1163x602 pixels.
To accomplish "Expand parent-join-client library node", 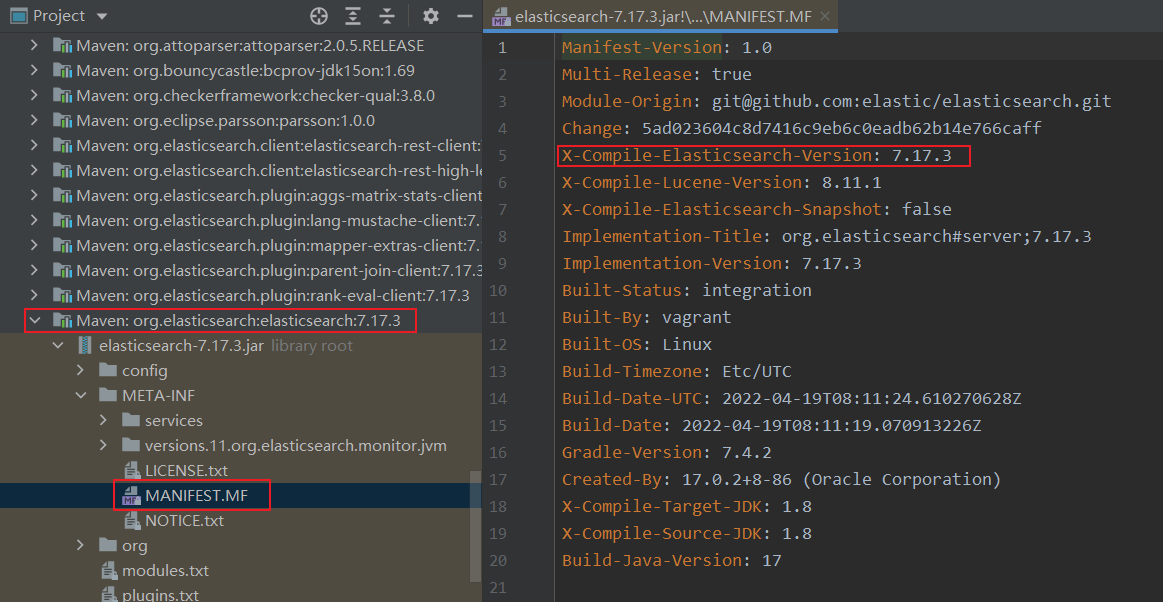I will click(x=33, y=271).
